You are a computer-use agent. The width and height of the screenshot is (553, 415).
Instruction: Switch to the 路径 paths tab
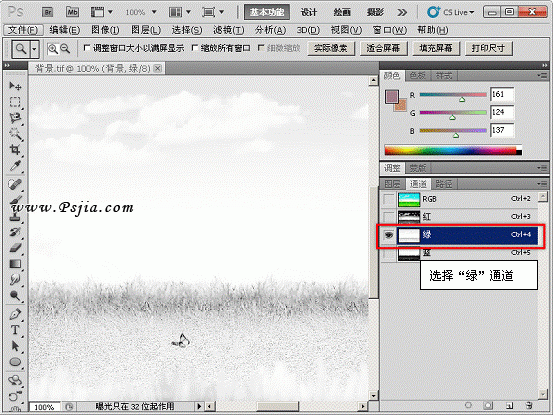[x=444, y=184]
